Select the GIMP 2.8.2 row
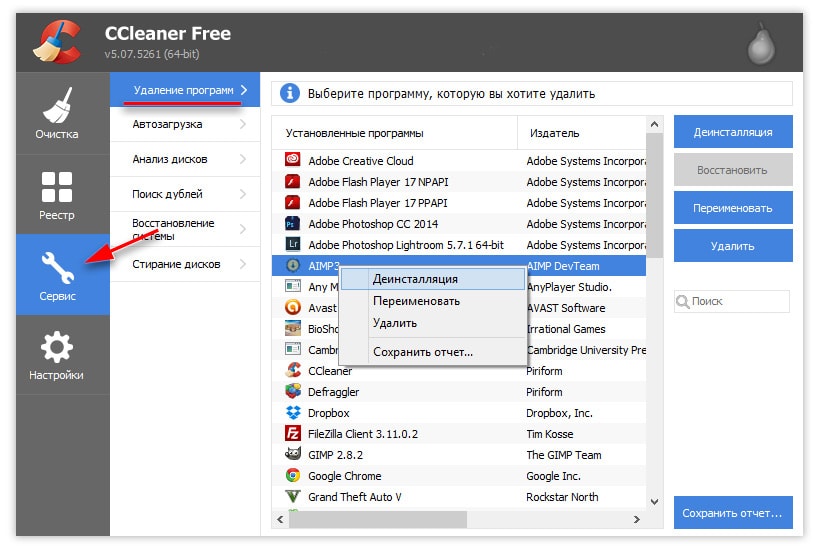The height and width of the screenshot is (552, 820). (x=459, y=455)
